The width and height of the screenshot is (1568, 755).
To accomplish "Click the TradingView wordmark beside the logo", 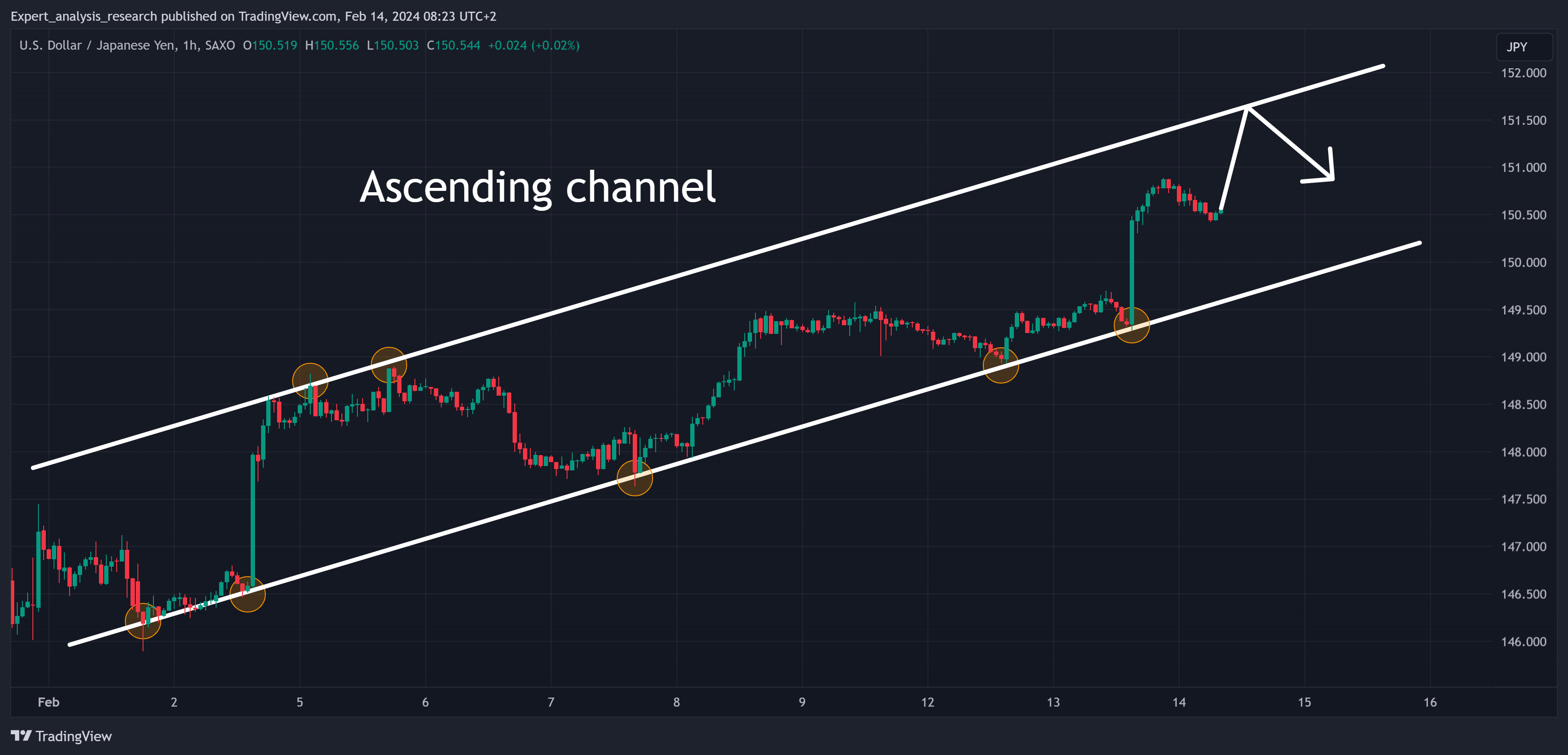I will click(x=73, y=736).
